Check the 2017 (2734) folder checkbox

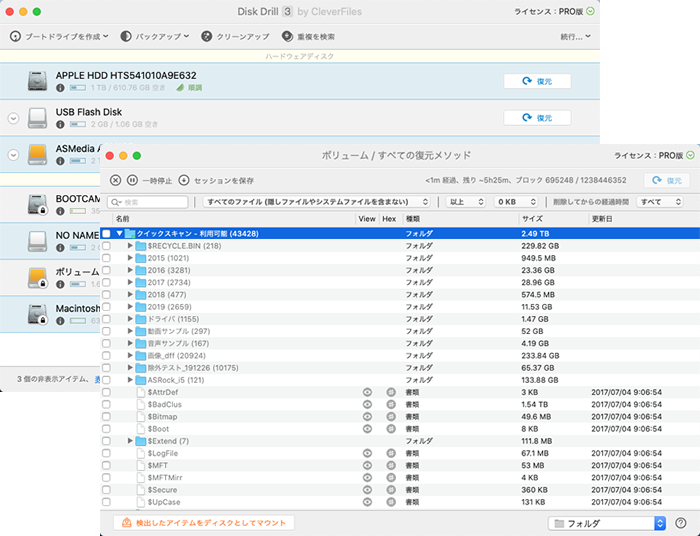[106, 283]
